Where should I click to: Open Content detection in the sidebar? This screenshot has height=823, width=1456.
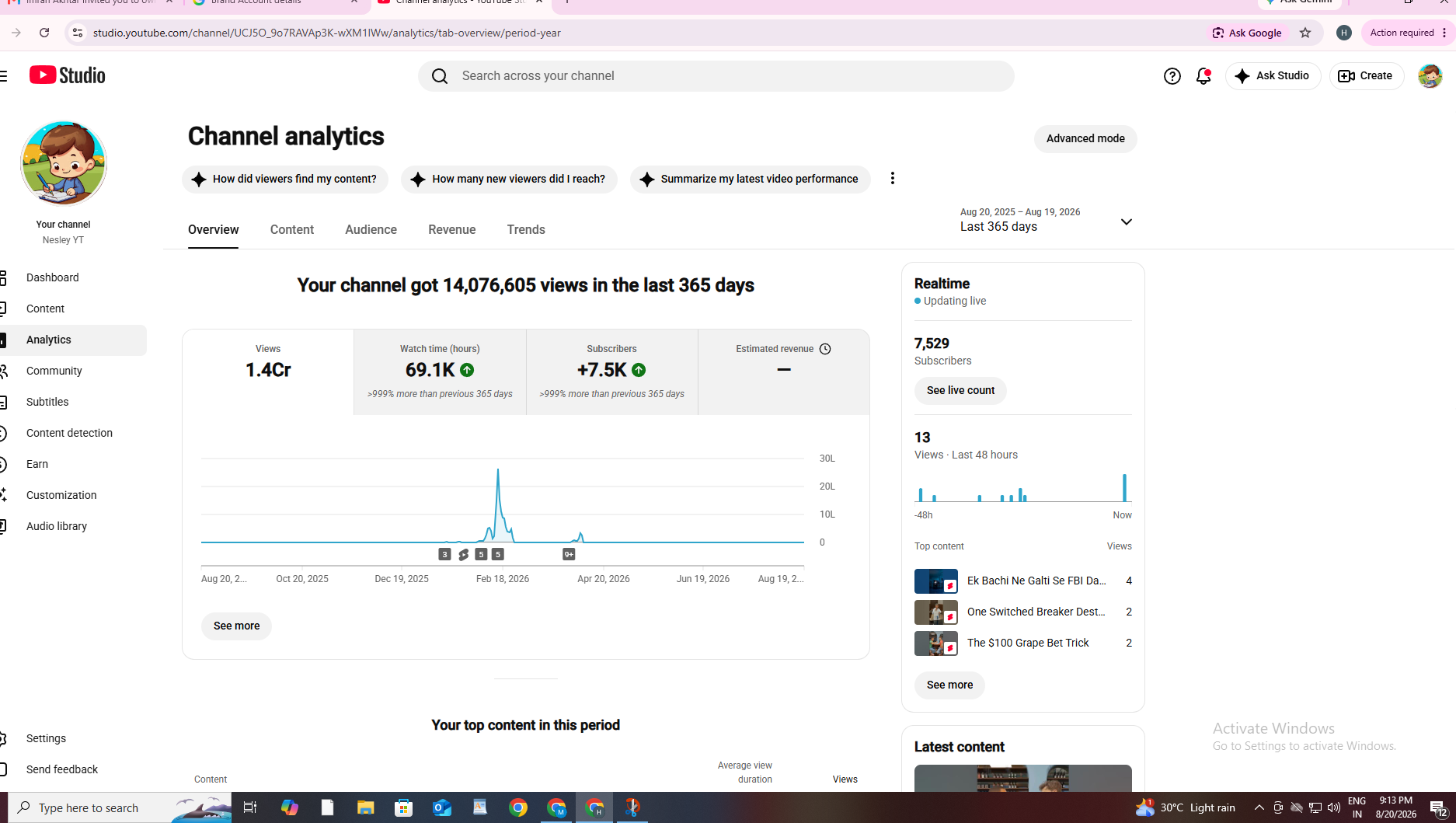[x=73, y=433]
